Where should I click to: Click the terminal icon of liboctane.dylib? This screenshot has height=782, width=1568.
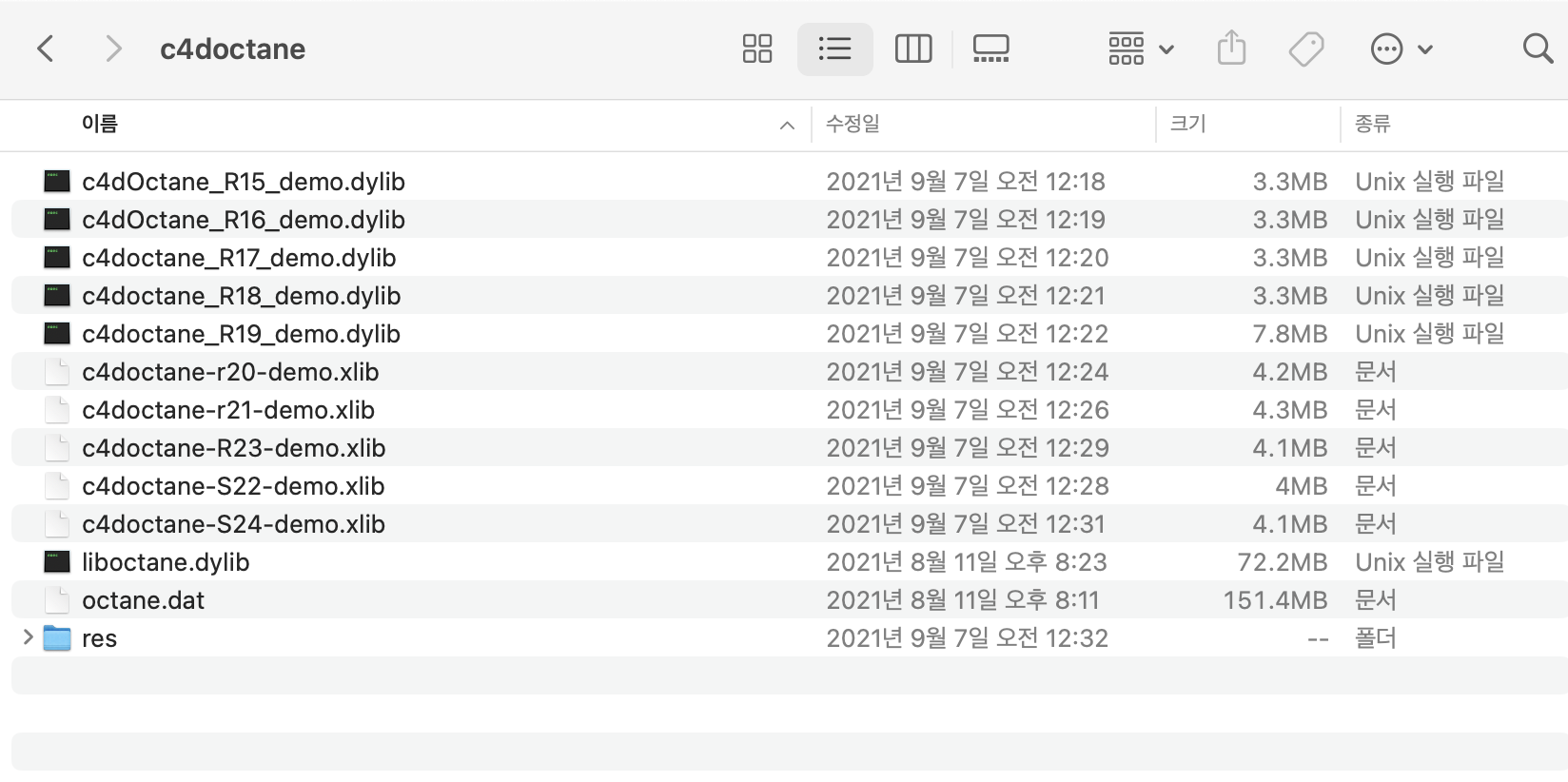point(57,561)
